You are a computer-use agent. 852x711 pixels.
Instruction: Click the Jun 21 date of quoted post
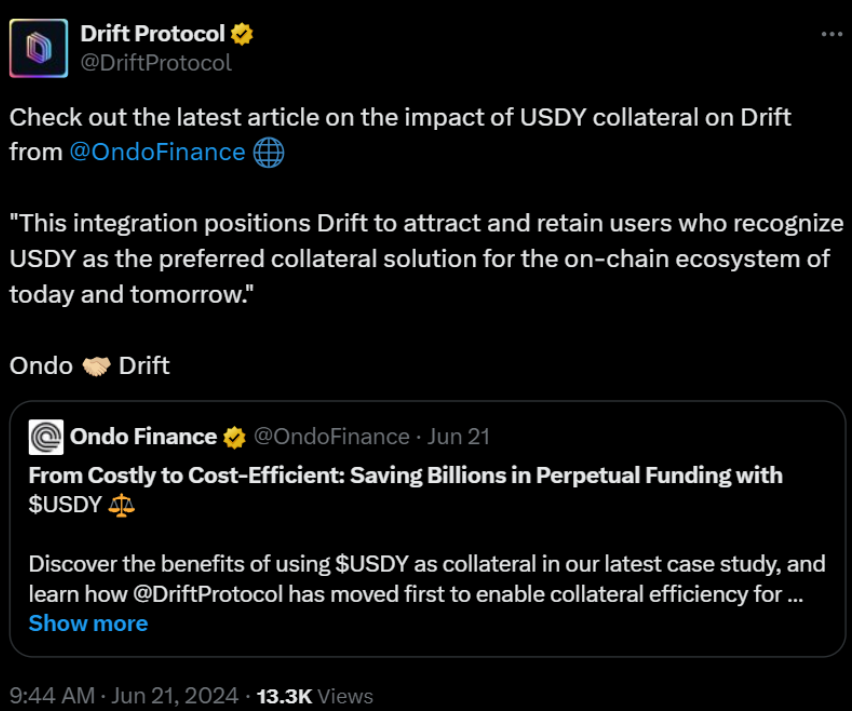coord(459,437)
